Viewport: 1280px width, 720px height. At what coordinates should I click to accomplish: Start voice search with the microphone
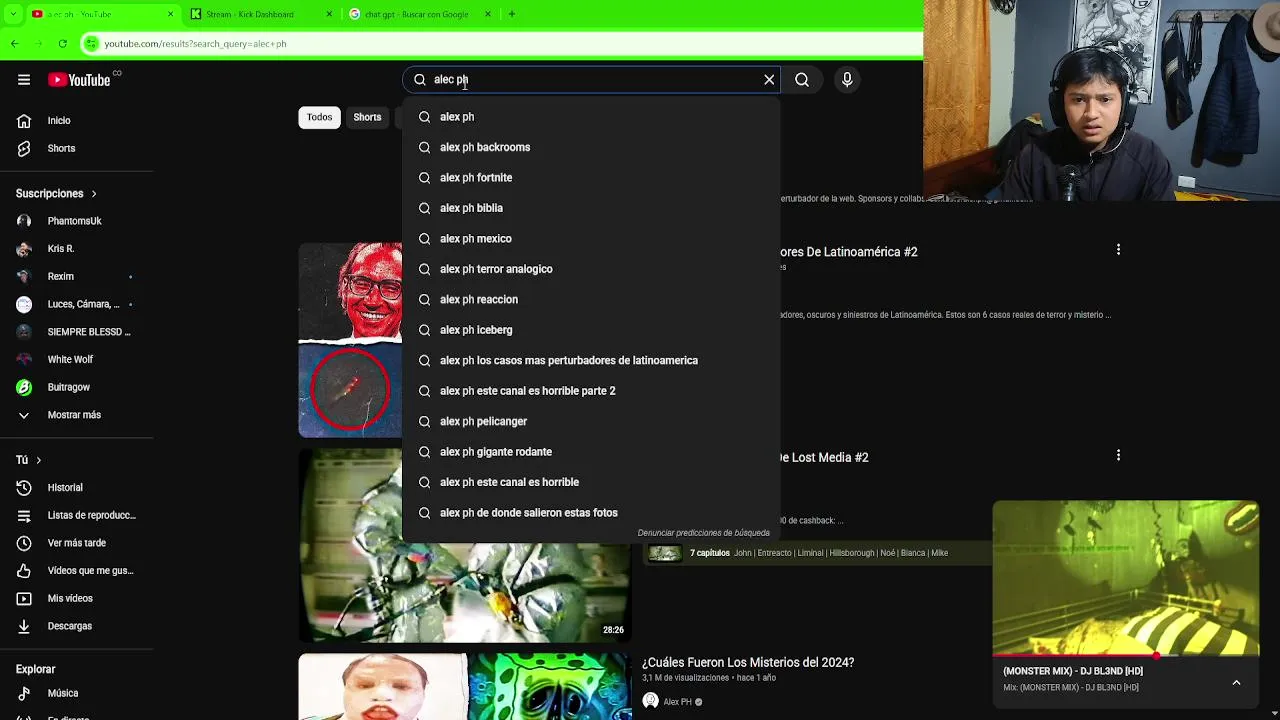click(x=847, y=80)
